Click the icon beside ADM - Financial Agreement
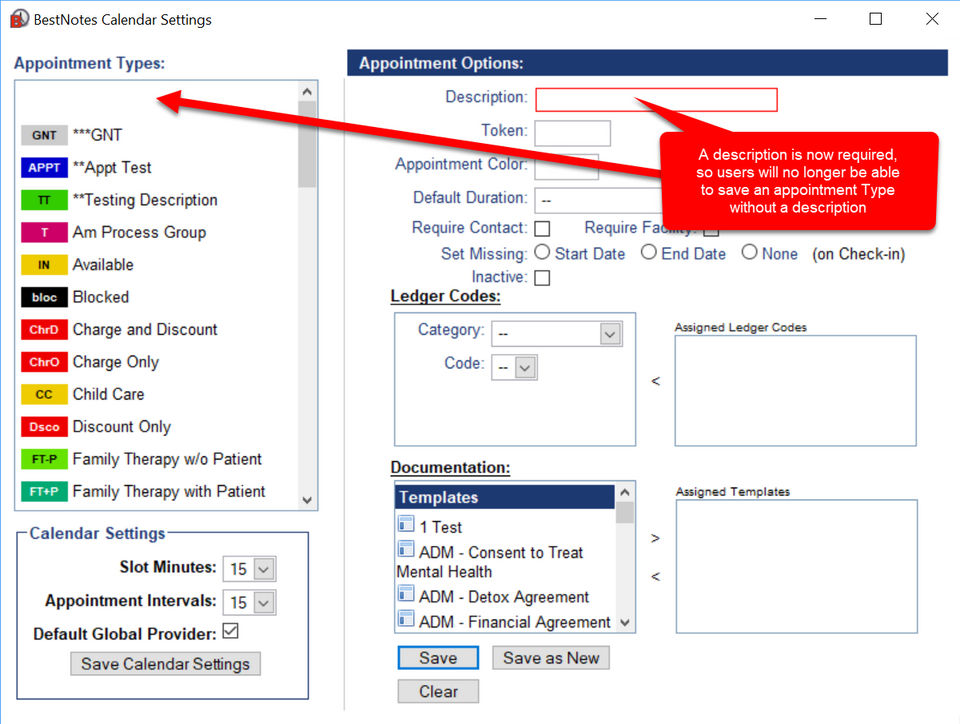This screenshot has height=724, width=960. (x=406, y=619)
